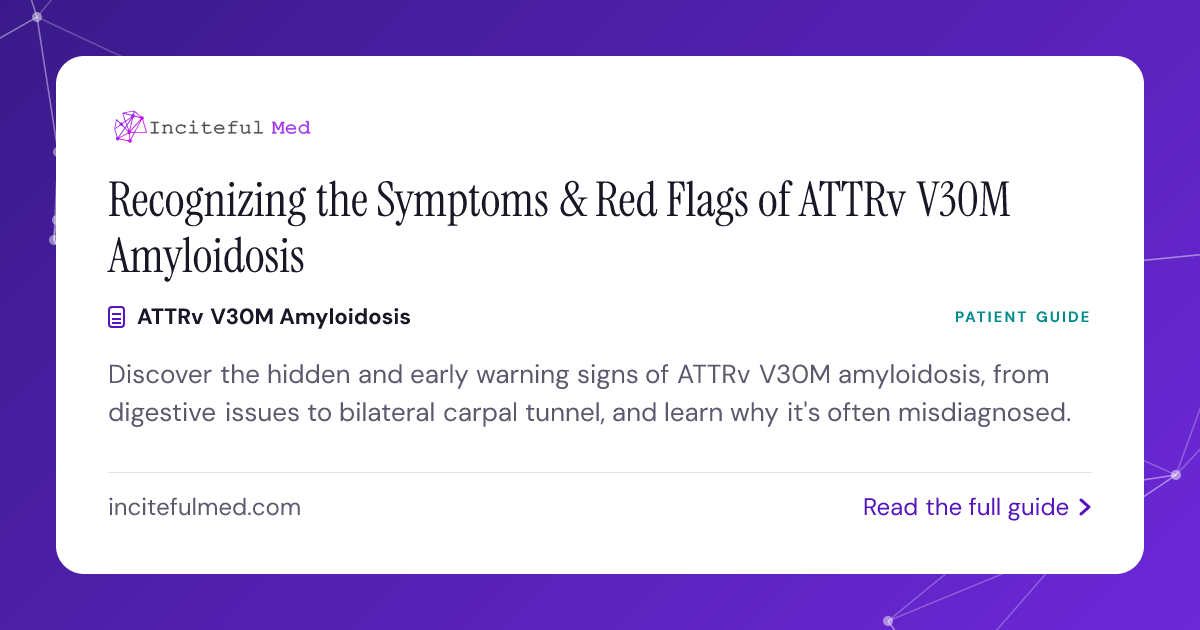Click the horizontal divider line above footer

click(600, 472)
